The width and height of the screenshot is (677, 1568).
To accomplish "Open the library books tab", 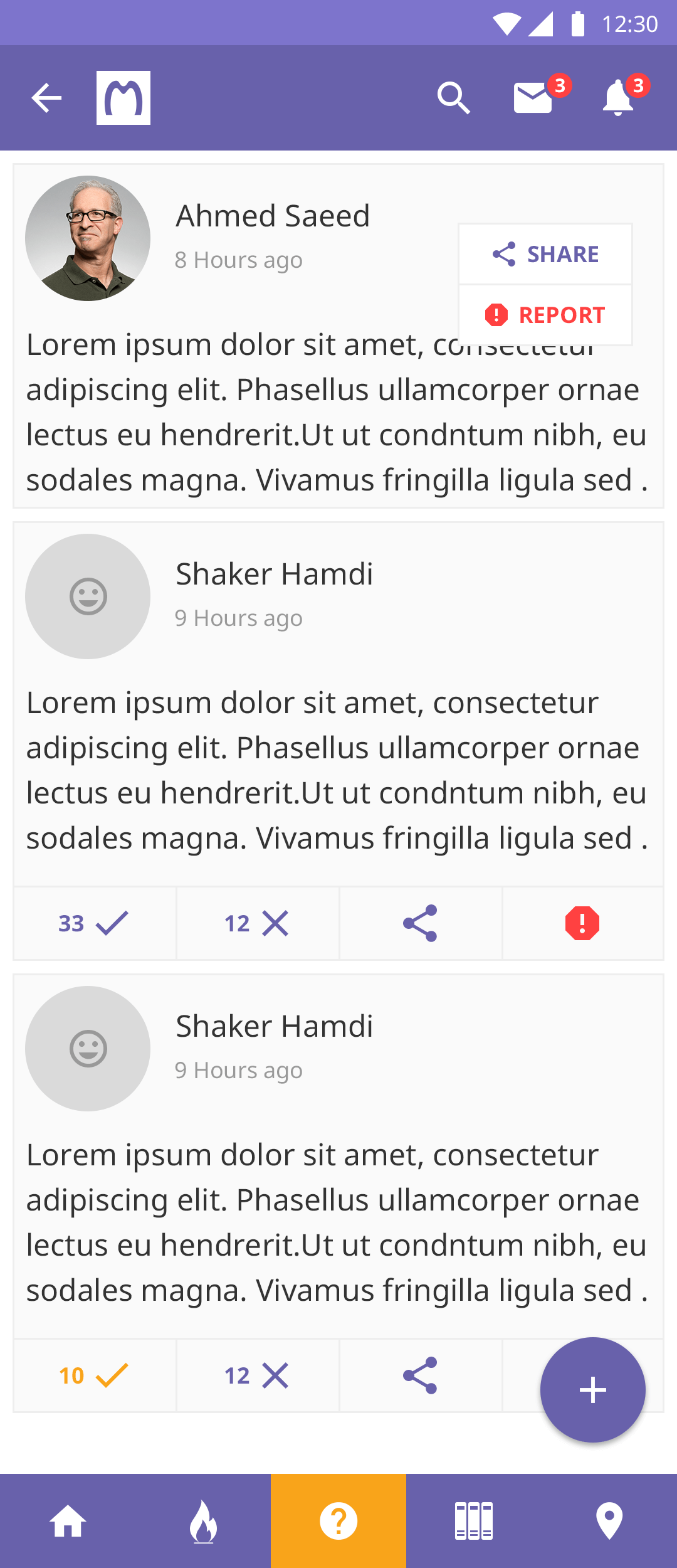I will click(x=474, y=1521).
